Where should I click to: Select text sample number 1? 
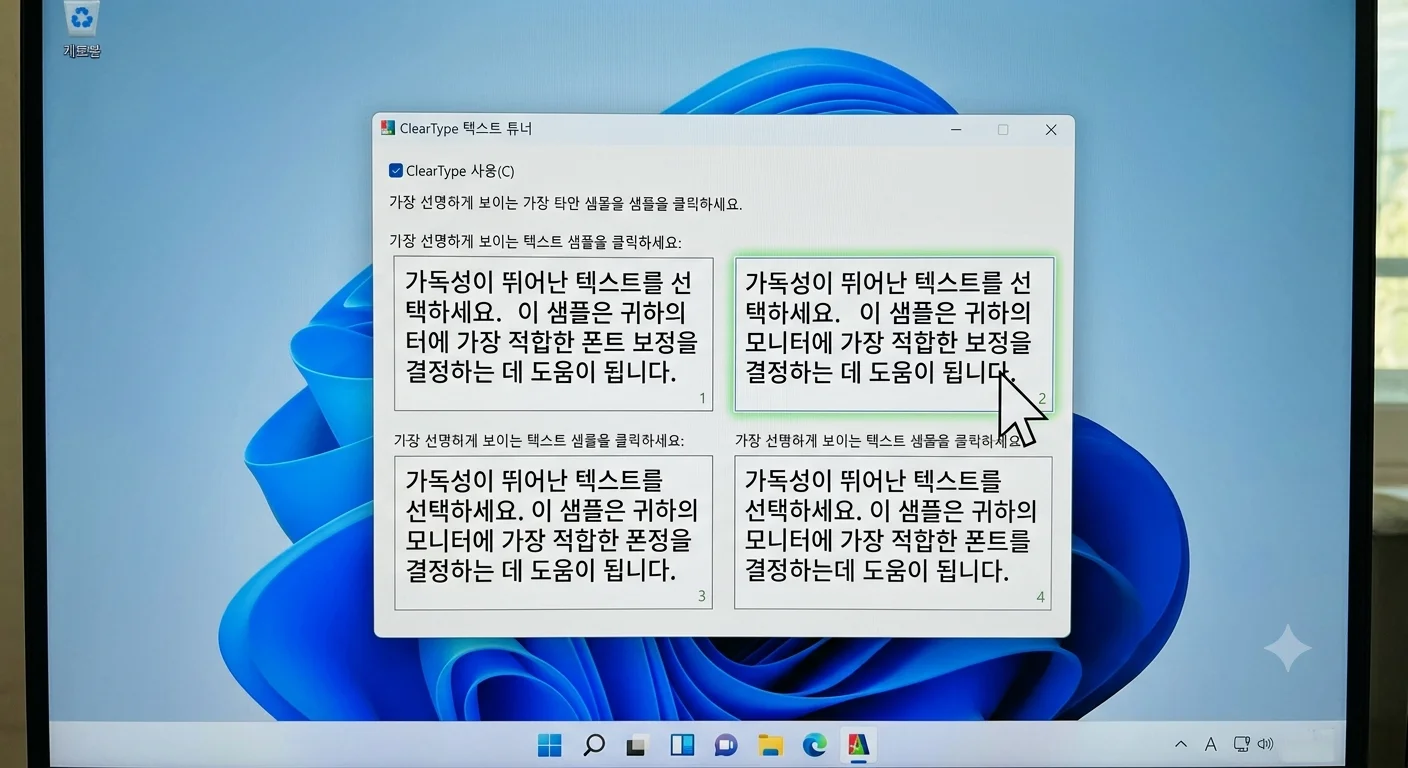tap(553, 334)
